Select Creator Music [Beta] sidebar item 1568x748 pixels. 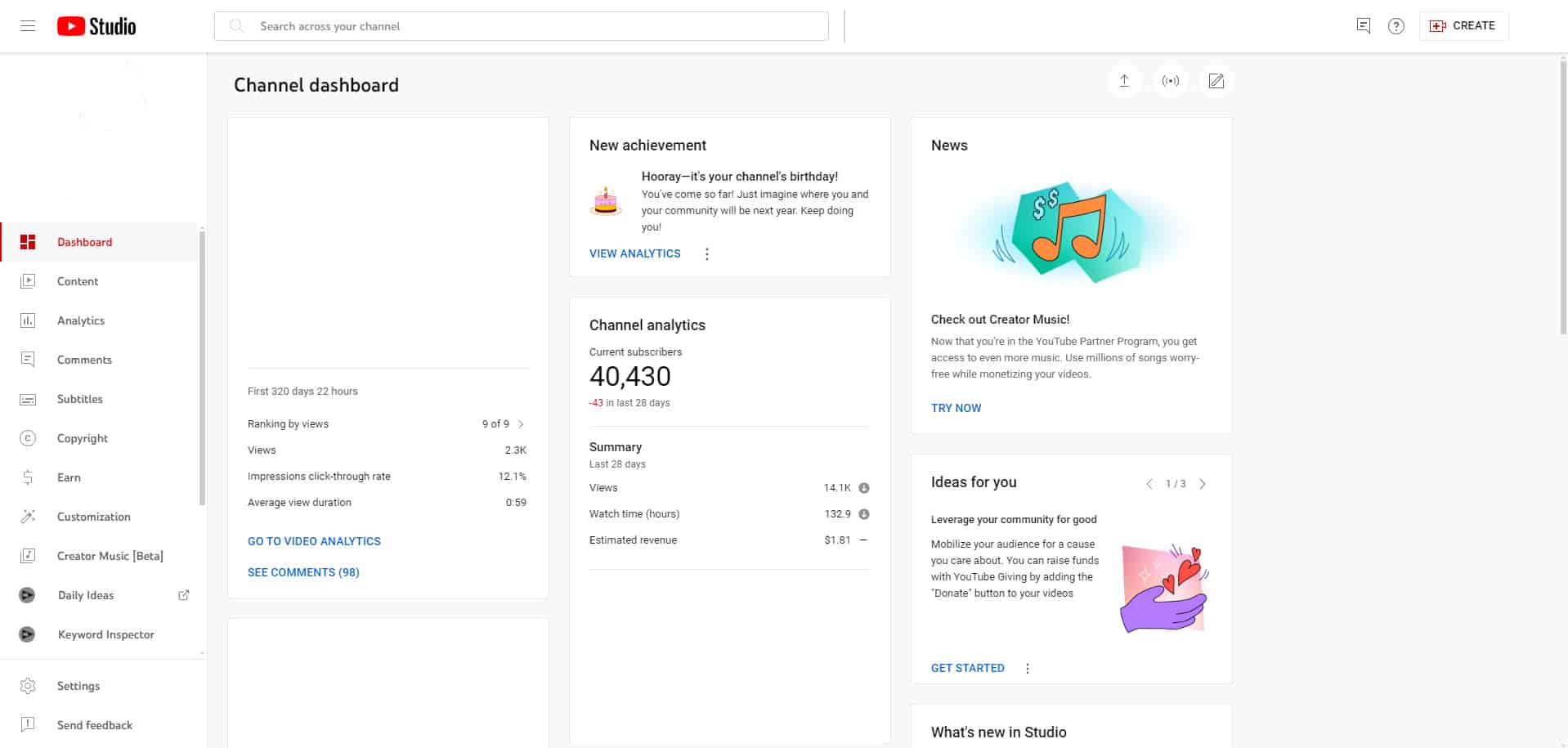coord(110,556)
